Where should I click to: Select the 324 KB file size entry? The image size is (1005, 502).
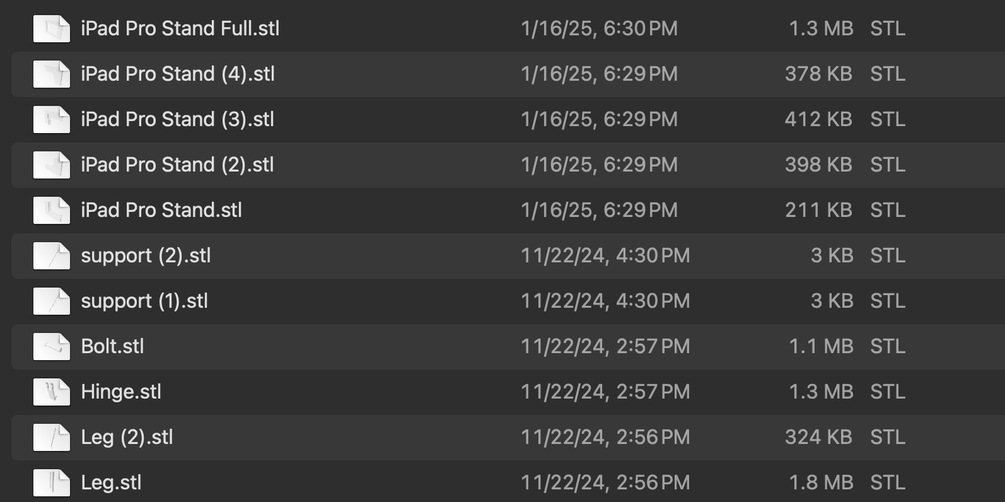pos(818,437)
